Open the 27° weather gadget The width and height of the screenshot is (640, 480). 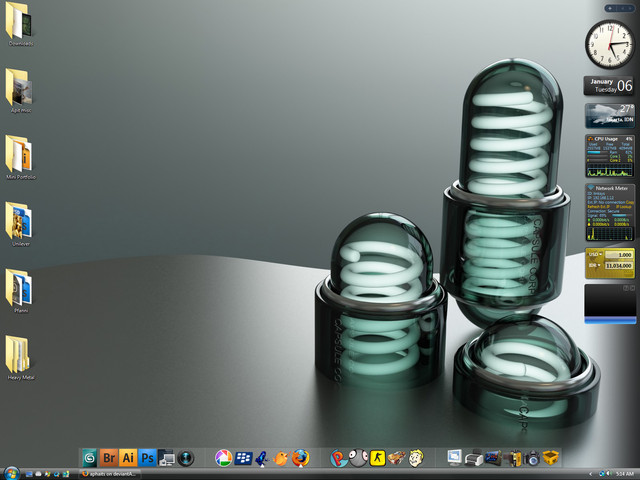point(609,116)
